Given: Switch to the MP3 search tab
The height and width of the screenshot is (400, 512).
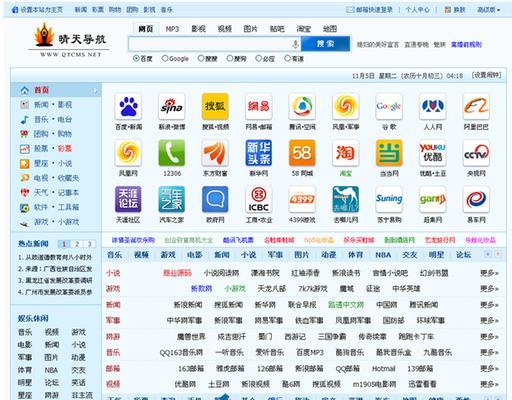Looking at the screenshot, I should coord(172,29).
